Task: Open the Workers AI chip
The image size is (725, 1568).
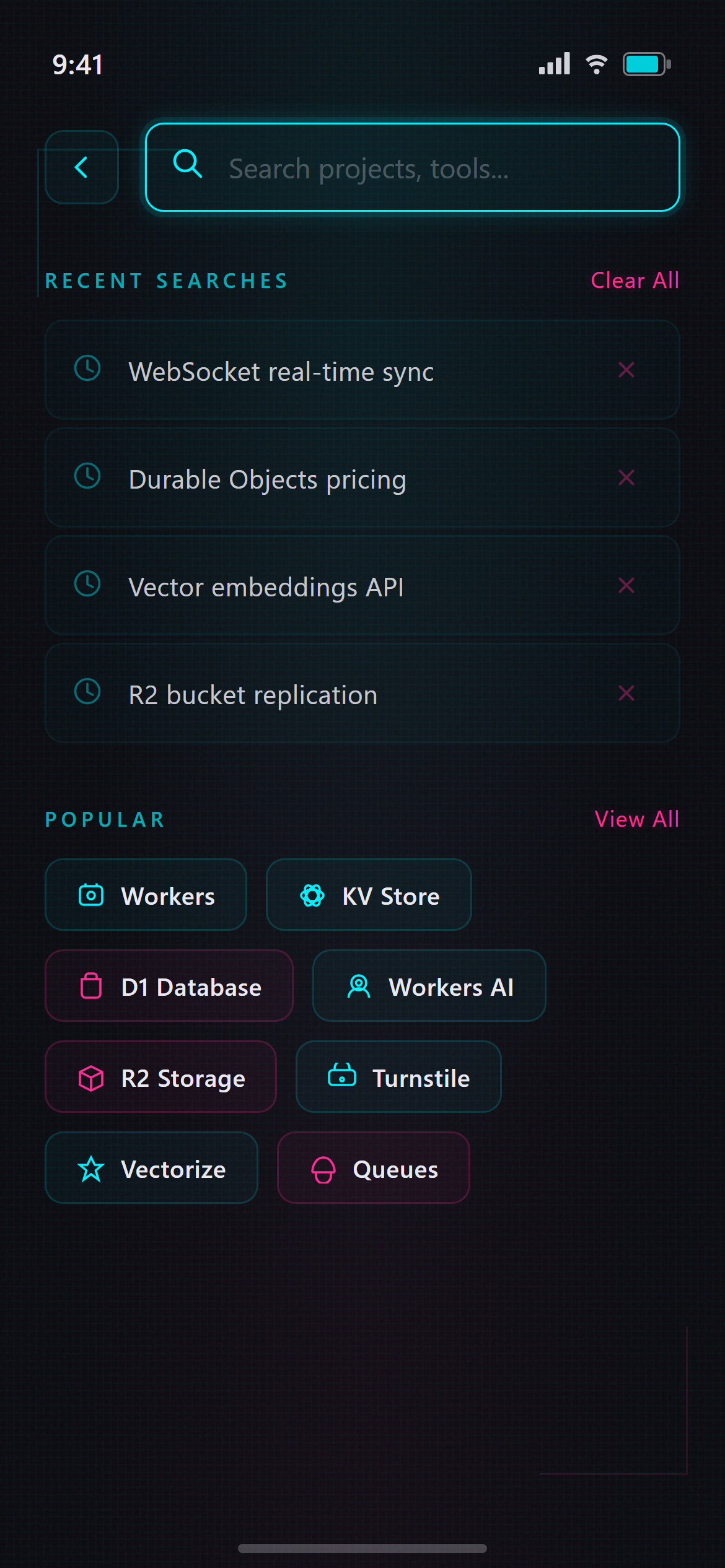Action: (429, 986)
